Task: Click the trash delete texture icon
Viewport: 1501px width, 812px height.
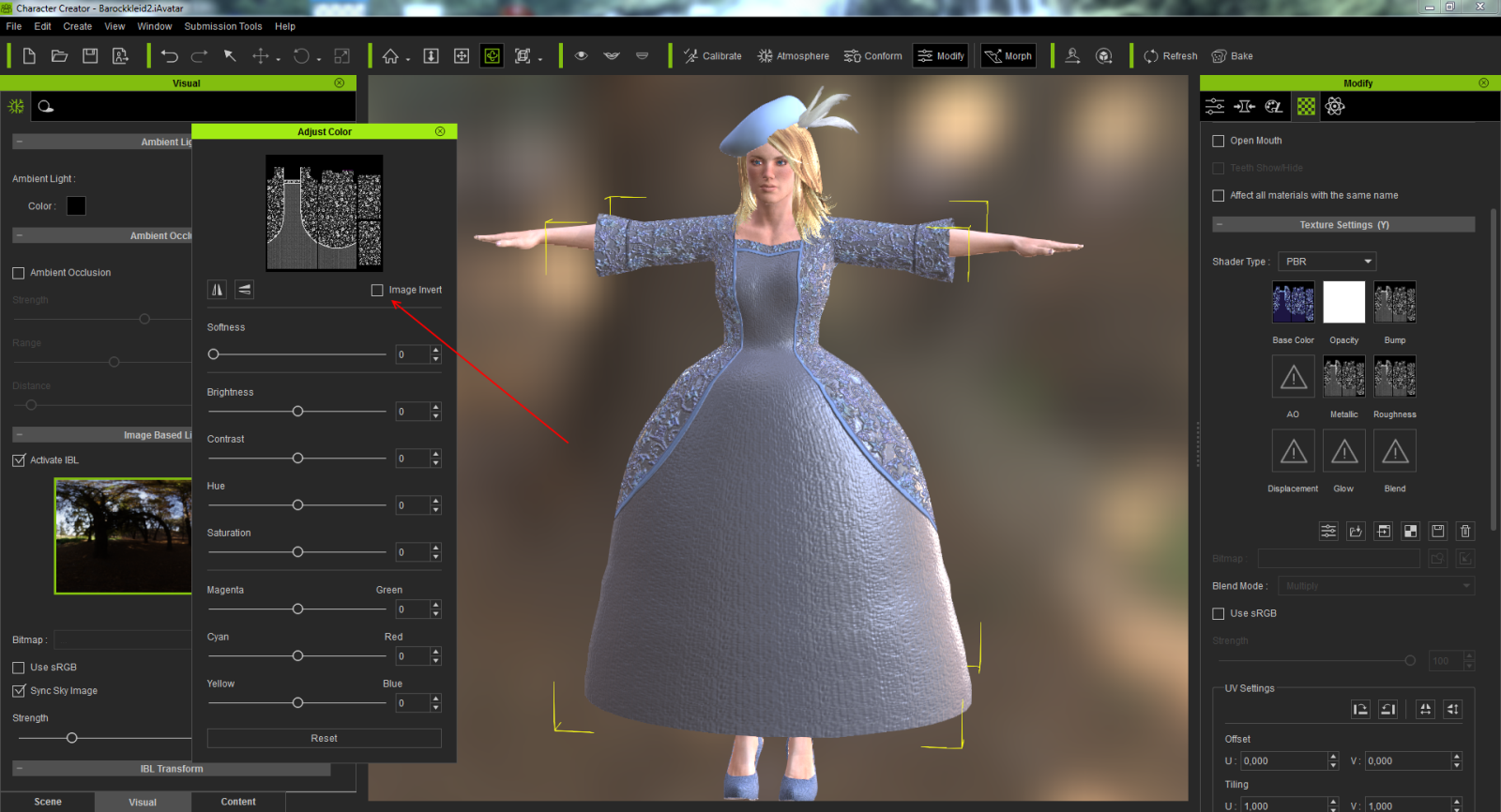Action: [x=1465, y=532]
